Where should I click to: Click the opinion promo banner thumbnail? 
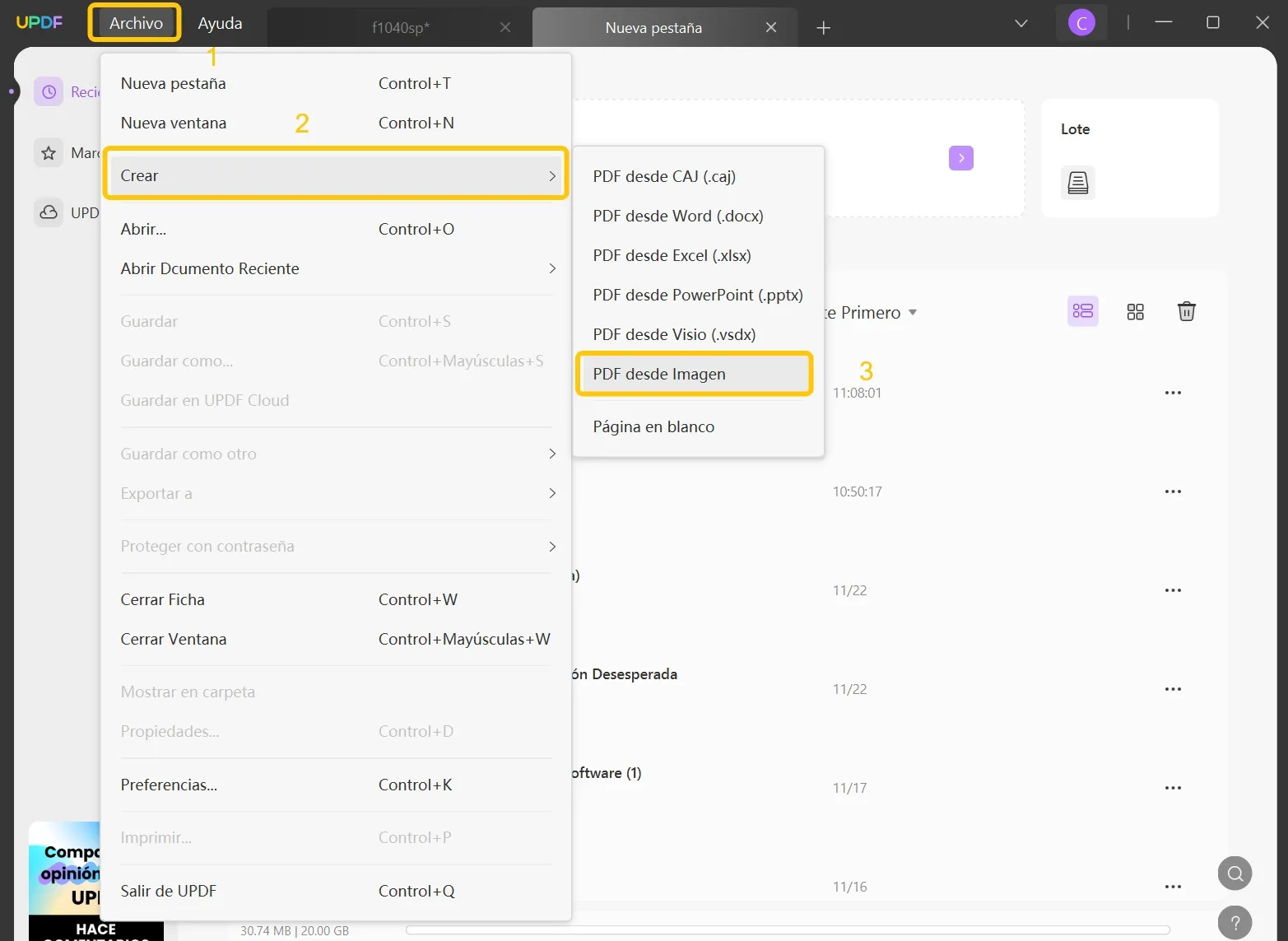pyautogui.click(x=65, y=881)
